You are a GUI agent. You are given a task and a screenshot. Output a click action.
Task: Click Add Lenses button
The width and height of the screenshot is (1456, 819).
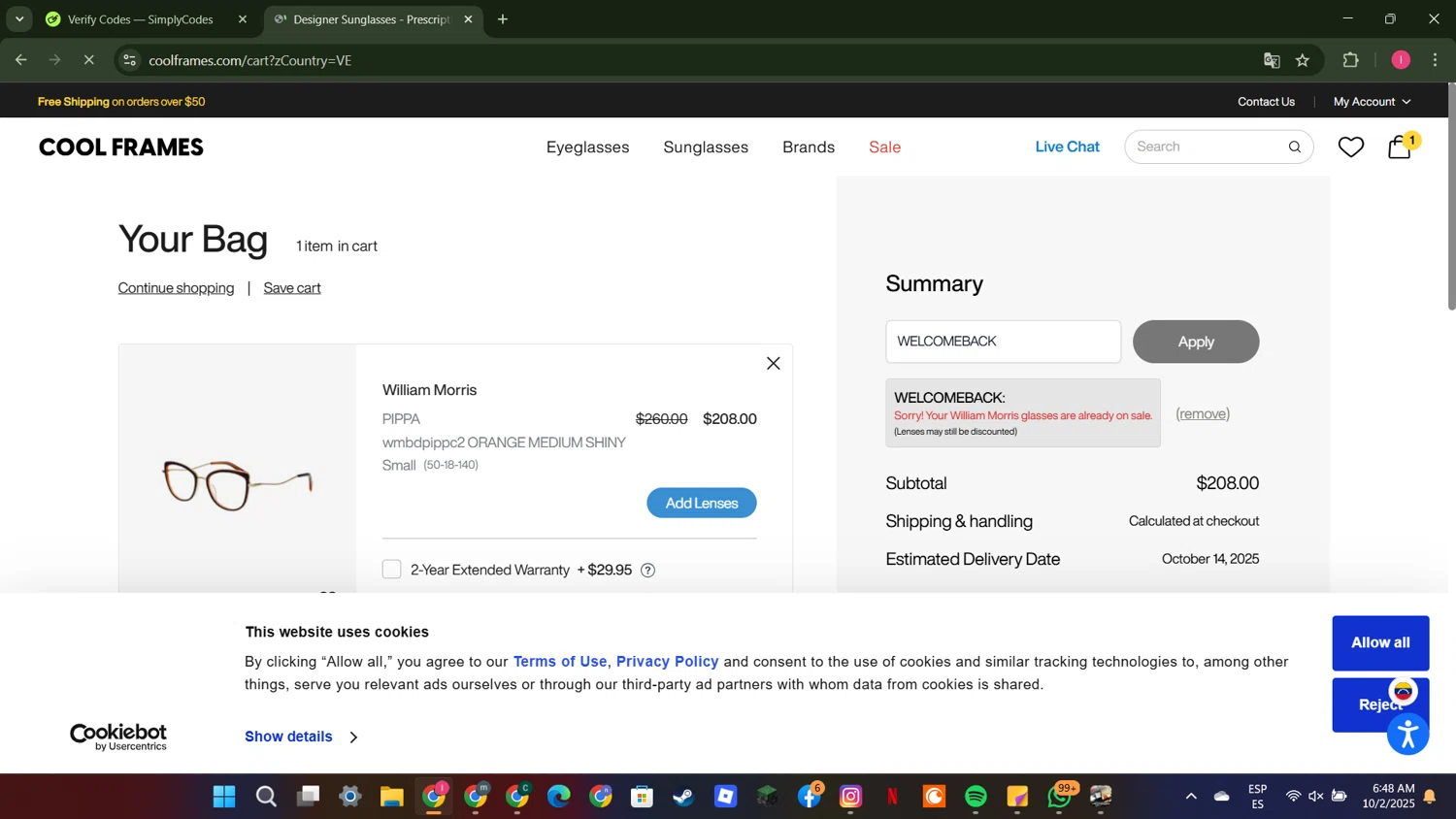tap(702, 503)
